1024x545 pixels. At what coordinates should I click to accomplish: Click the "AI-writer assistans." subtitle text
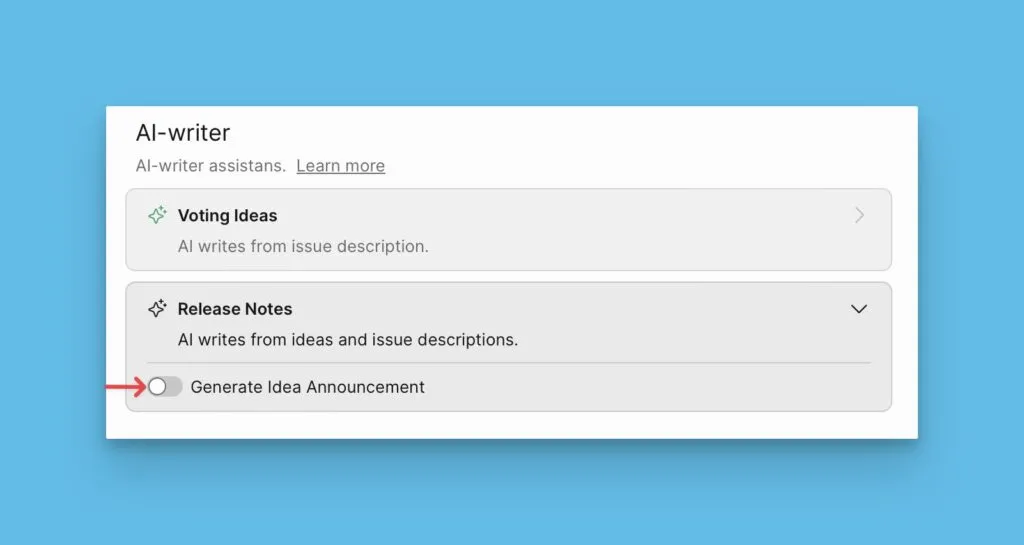tap(210, 166)
